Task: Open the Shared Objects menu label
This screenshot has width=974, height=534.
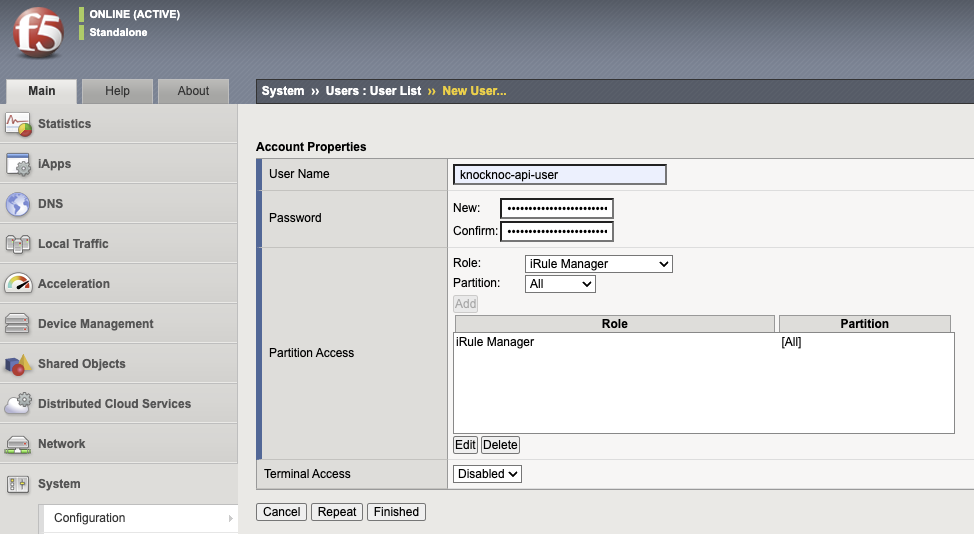Action: pyautogui.click(x=81, y=364)
